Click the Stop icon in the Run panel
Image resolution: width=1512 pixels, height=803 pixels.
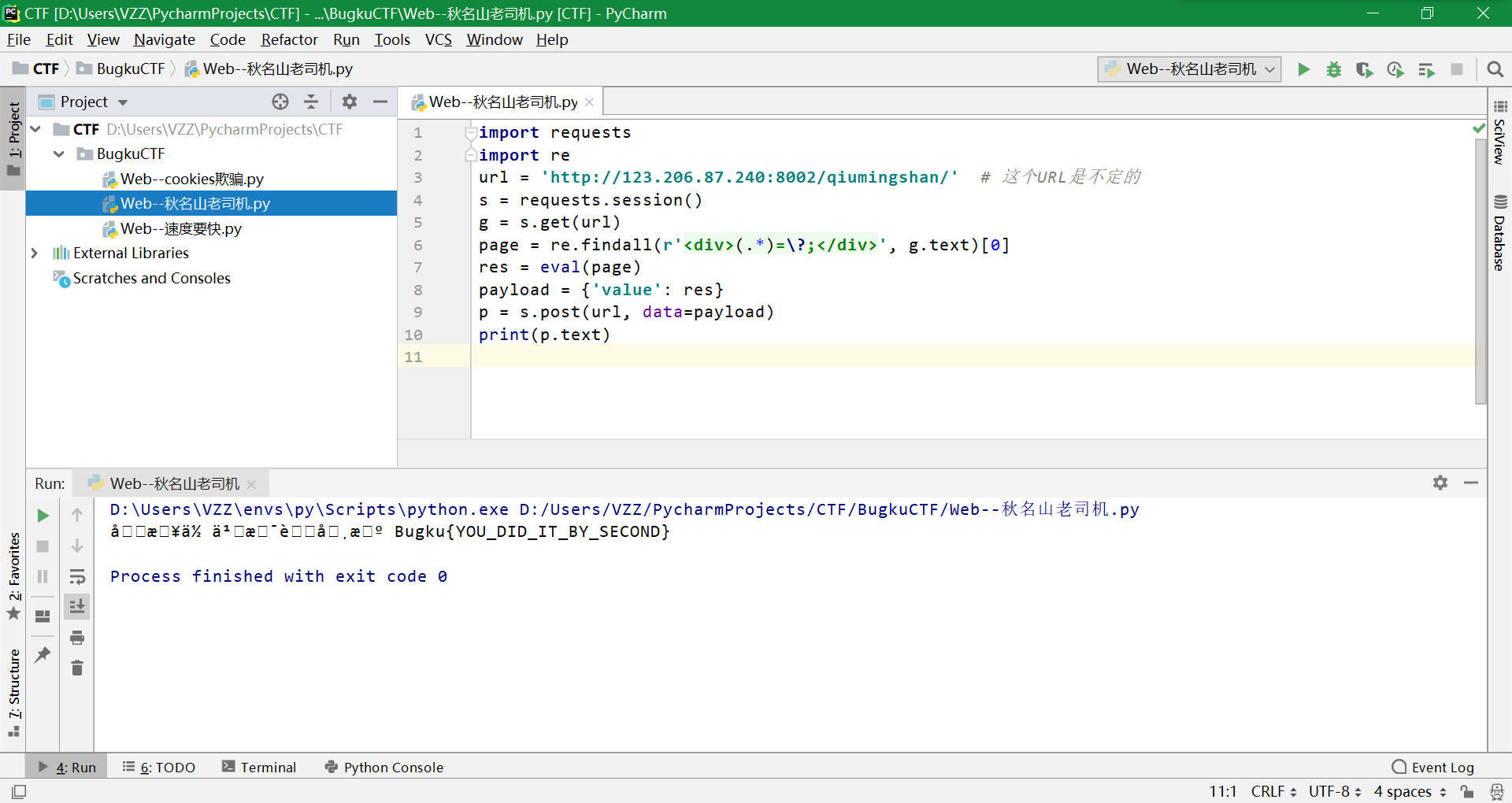pyautogui.click(x=43, y=546)
